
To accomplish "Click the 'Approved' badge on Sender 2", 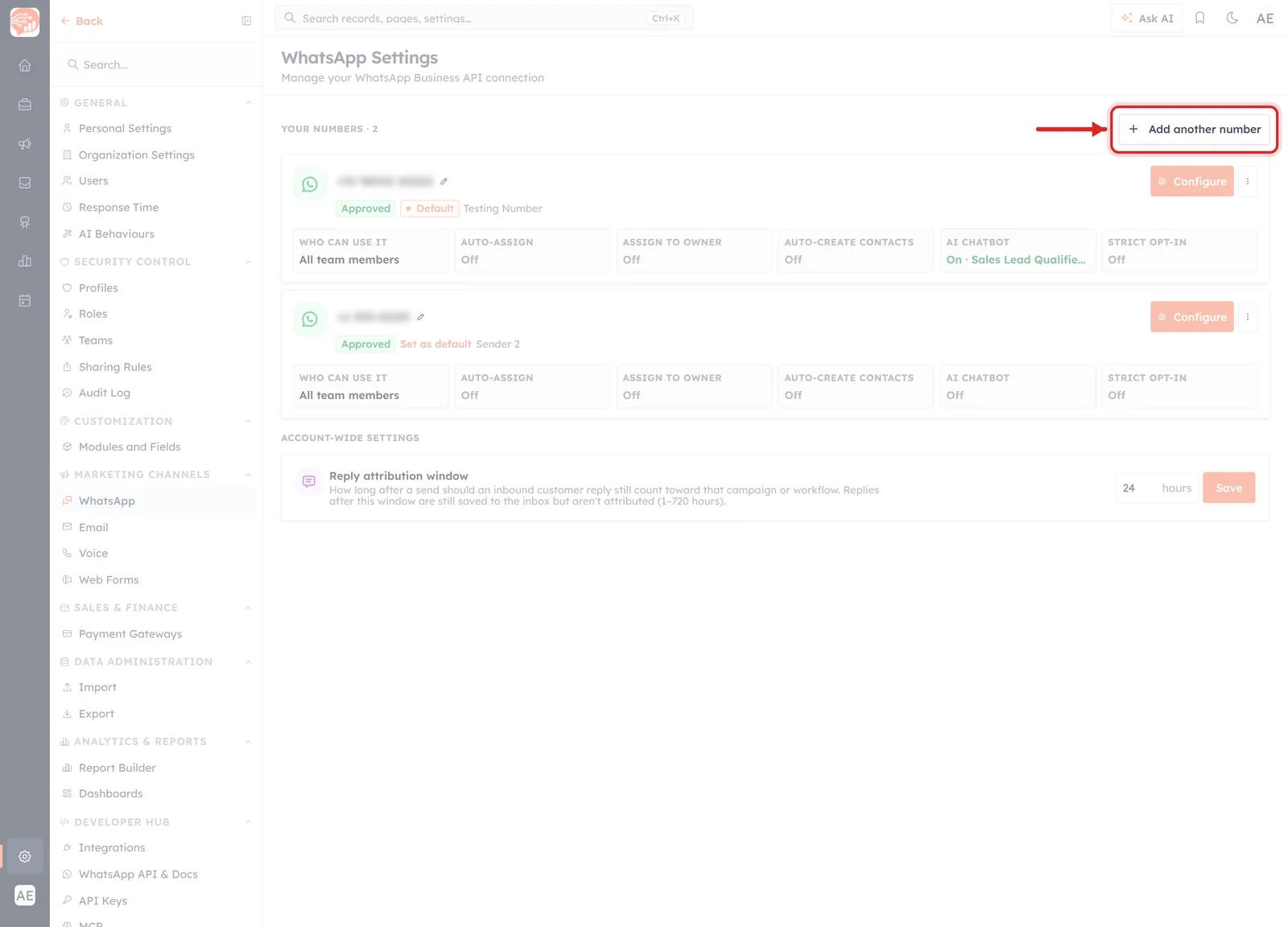I will tap(365, 344).
